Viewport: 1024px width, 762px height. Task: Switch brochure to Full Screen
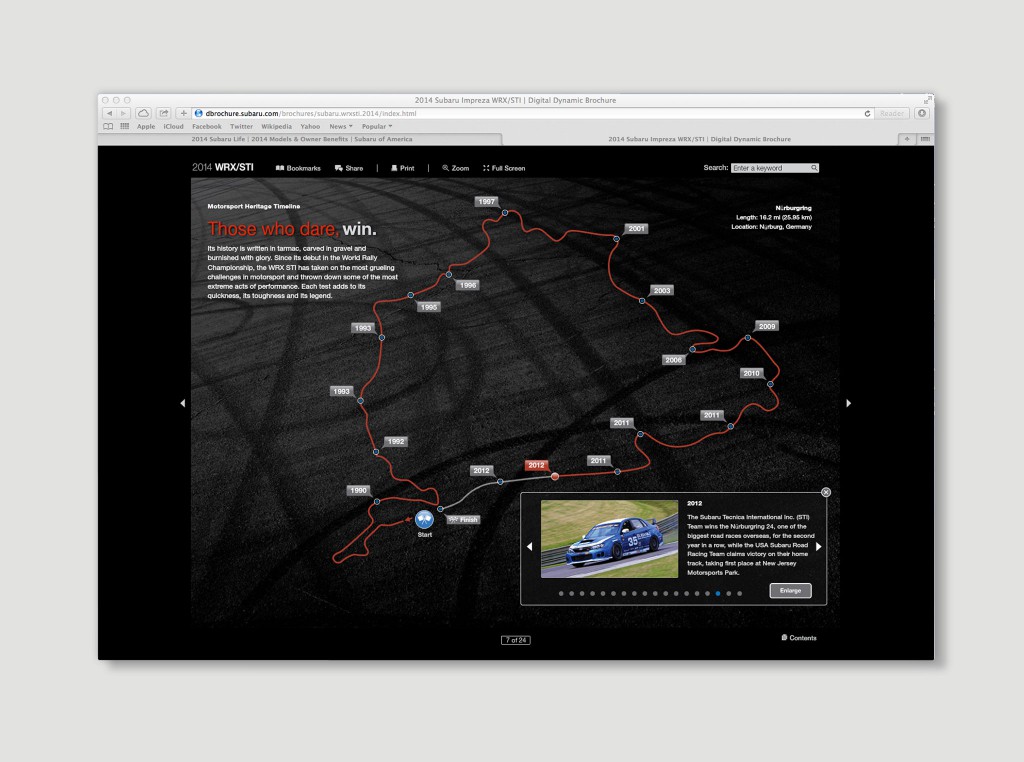tap(504, 168)
